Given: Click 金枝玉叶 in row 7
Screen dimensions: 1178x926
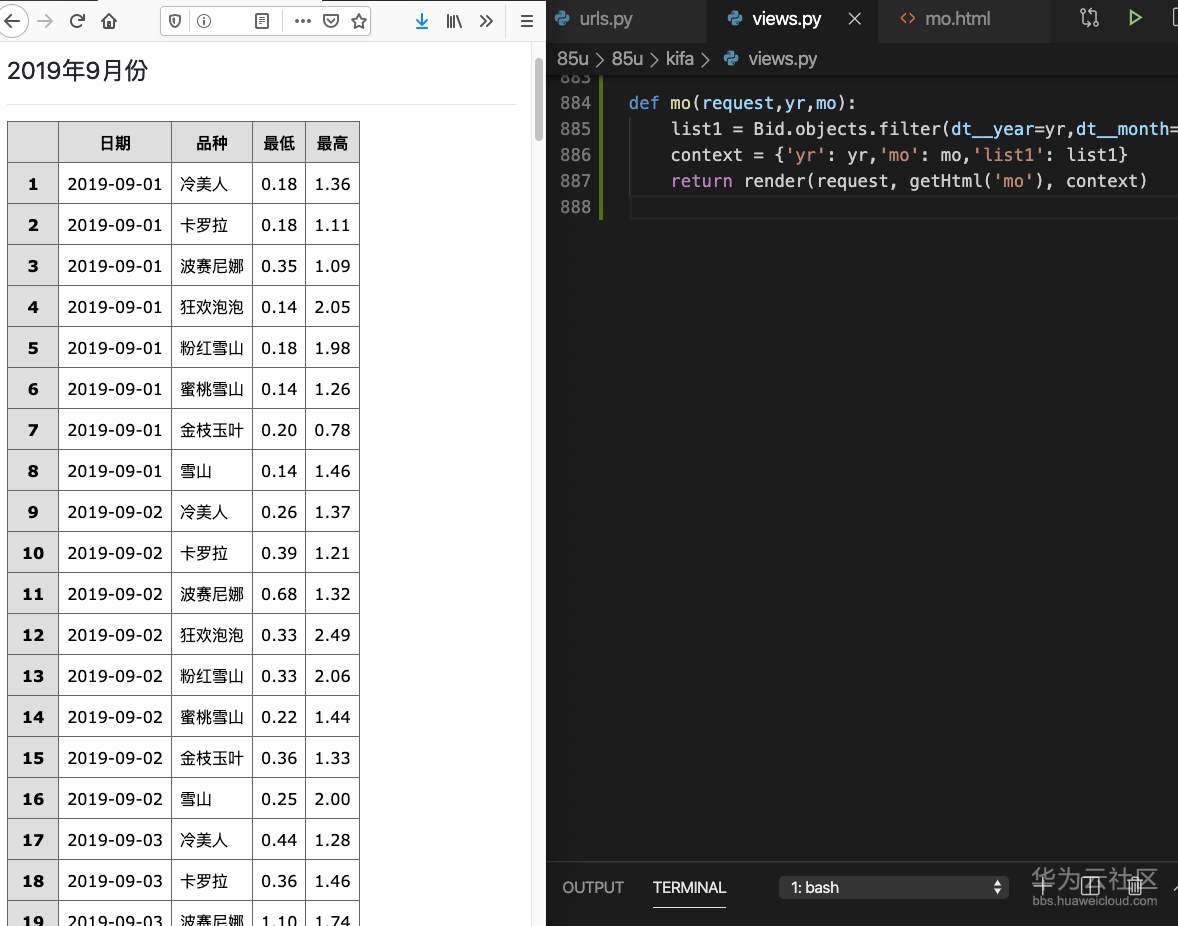Looking at the screenshot, I should 212,430.
